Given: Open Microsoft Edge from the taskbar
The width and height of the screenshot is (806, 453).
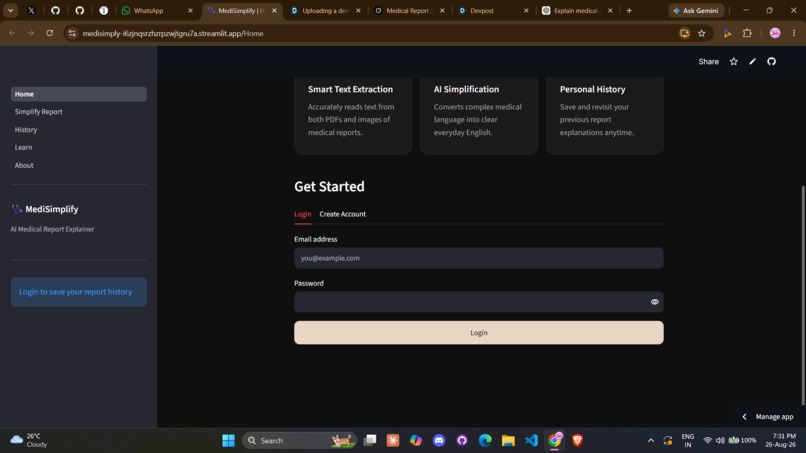Looking at the screenshot, I should pyautogui.click(x=485, y=440).
